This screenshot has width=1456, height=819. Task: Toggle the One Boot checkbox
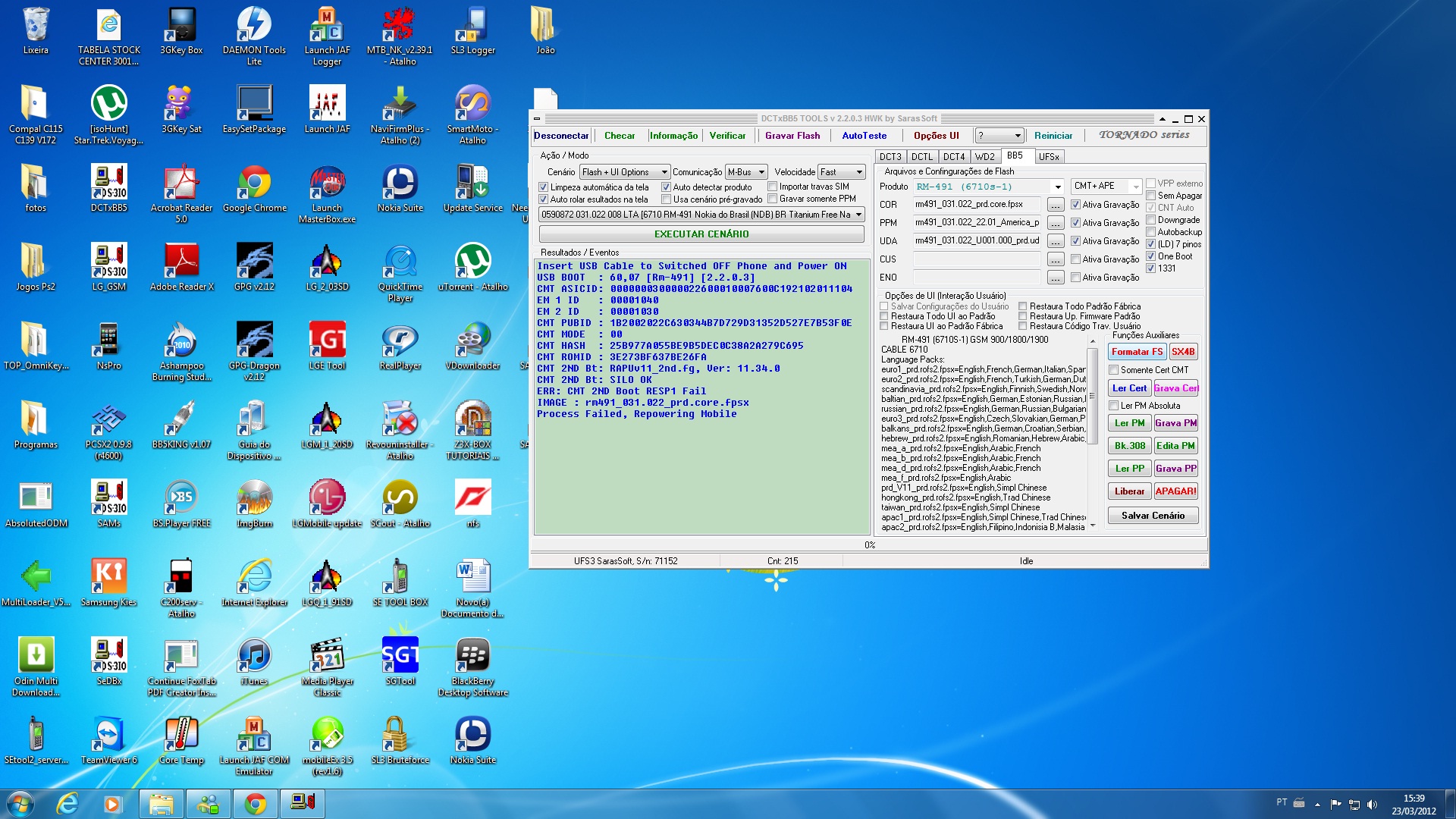point(1150,256)
